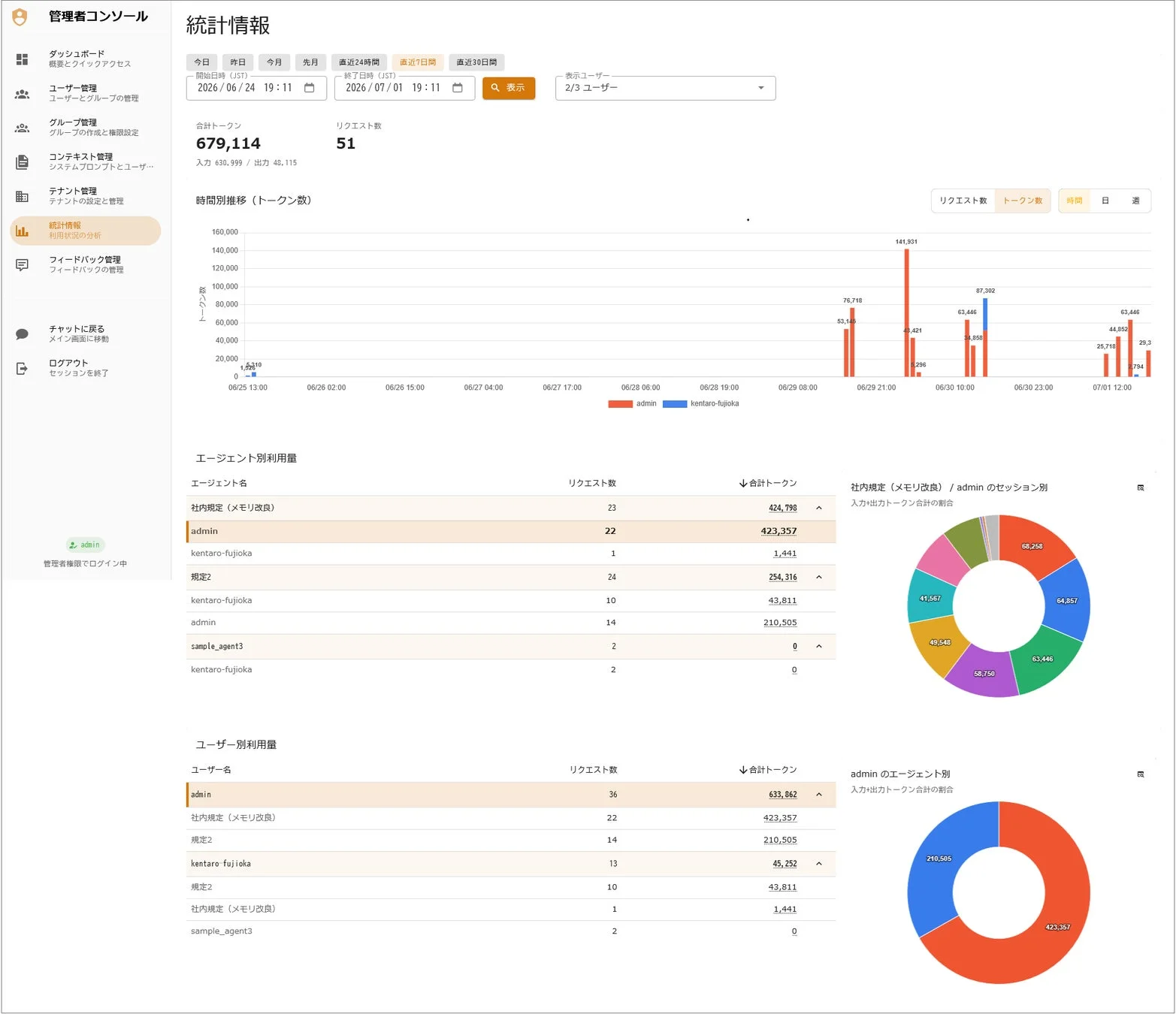Image resolution: width=1176 pixels, height=1014 pixels.
Task: Open the ユーザー管理 people icon
Action: [x=22, y=94]
